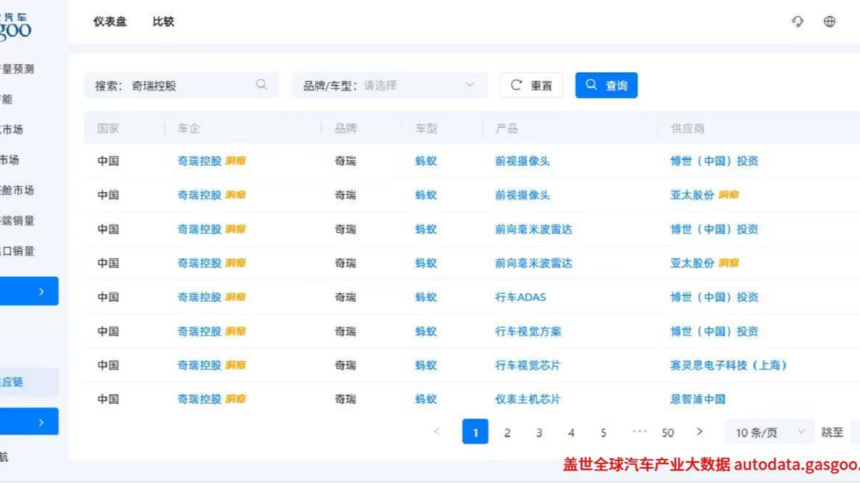Click the Gasgoo logo
This screenshot has width=860, height=483.
(x=15, y=27)
